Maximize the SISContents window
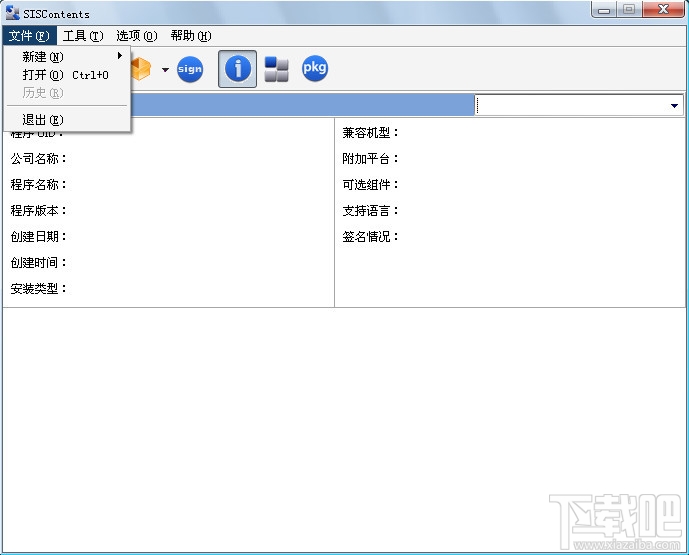This screenshot has width=689, height=555. 629,10
